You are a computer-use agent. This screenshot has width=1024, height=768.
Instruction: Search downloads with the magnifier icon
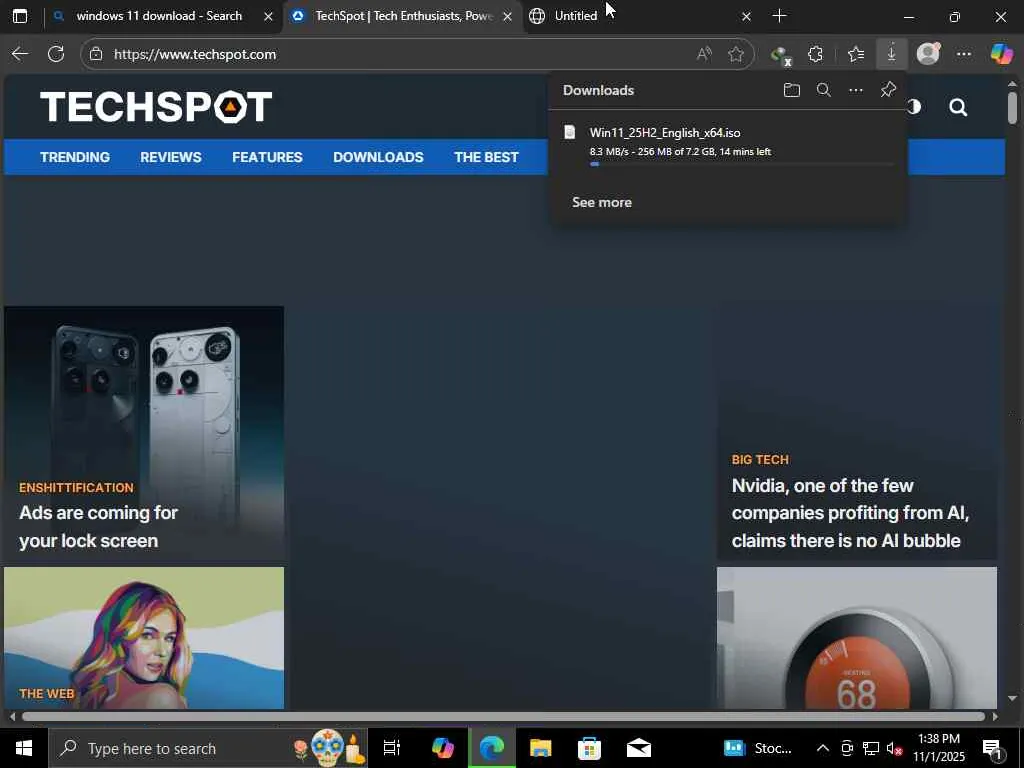coord(824,90)
